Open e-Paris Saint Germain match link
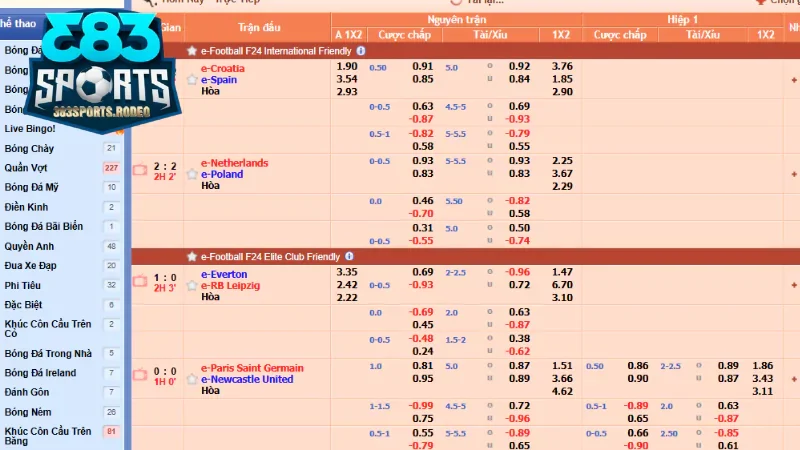Viewport: 800px width, 450px height. point(252,368)
